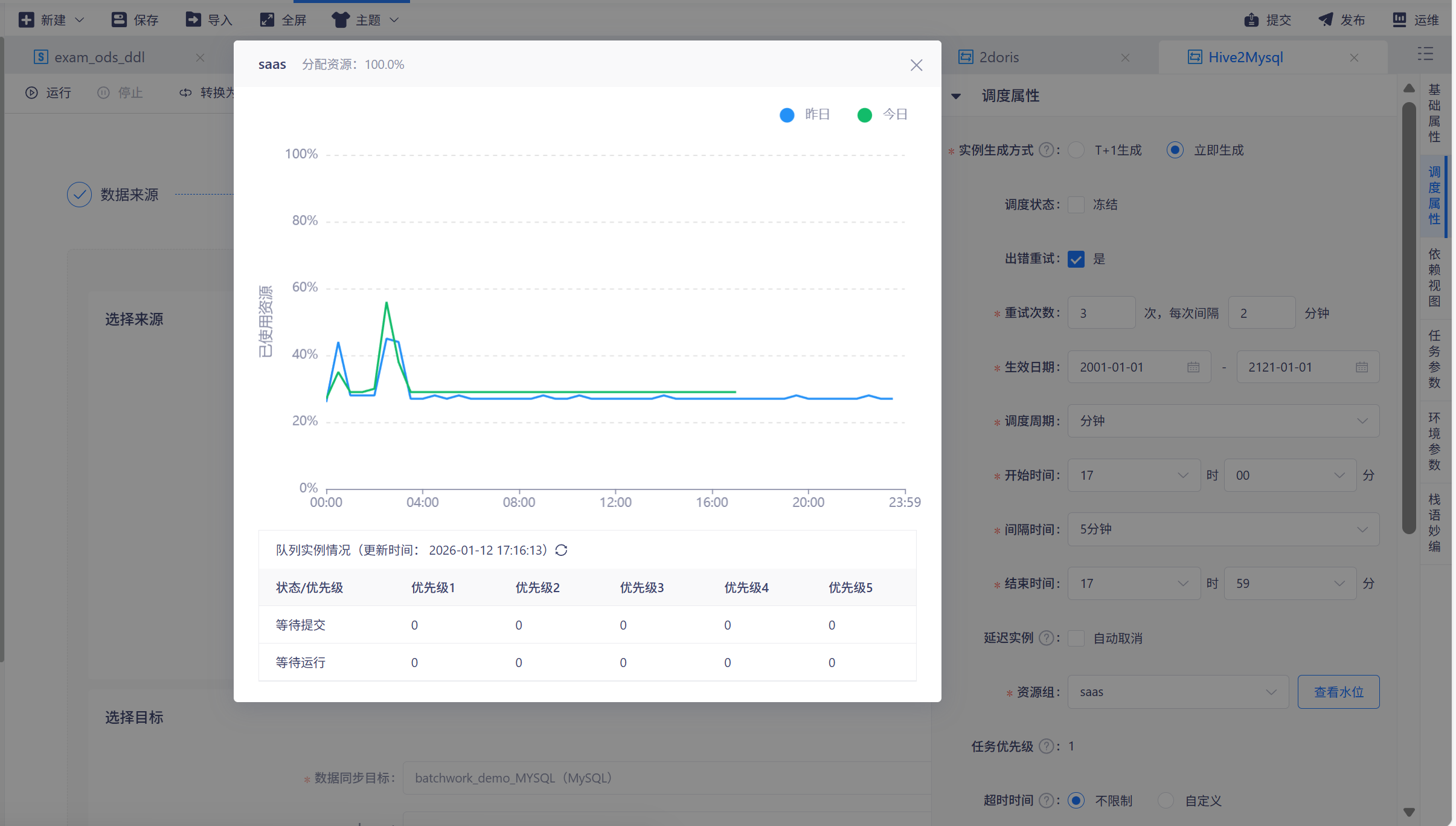Click the 新建 plus icon
Viewport: 1456px width, 826px height.
pos(26,20)
